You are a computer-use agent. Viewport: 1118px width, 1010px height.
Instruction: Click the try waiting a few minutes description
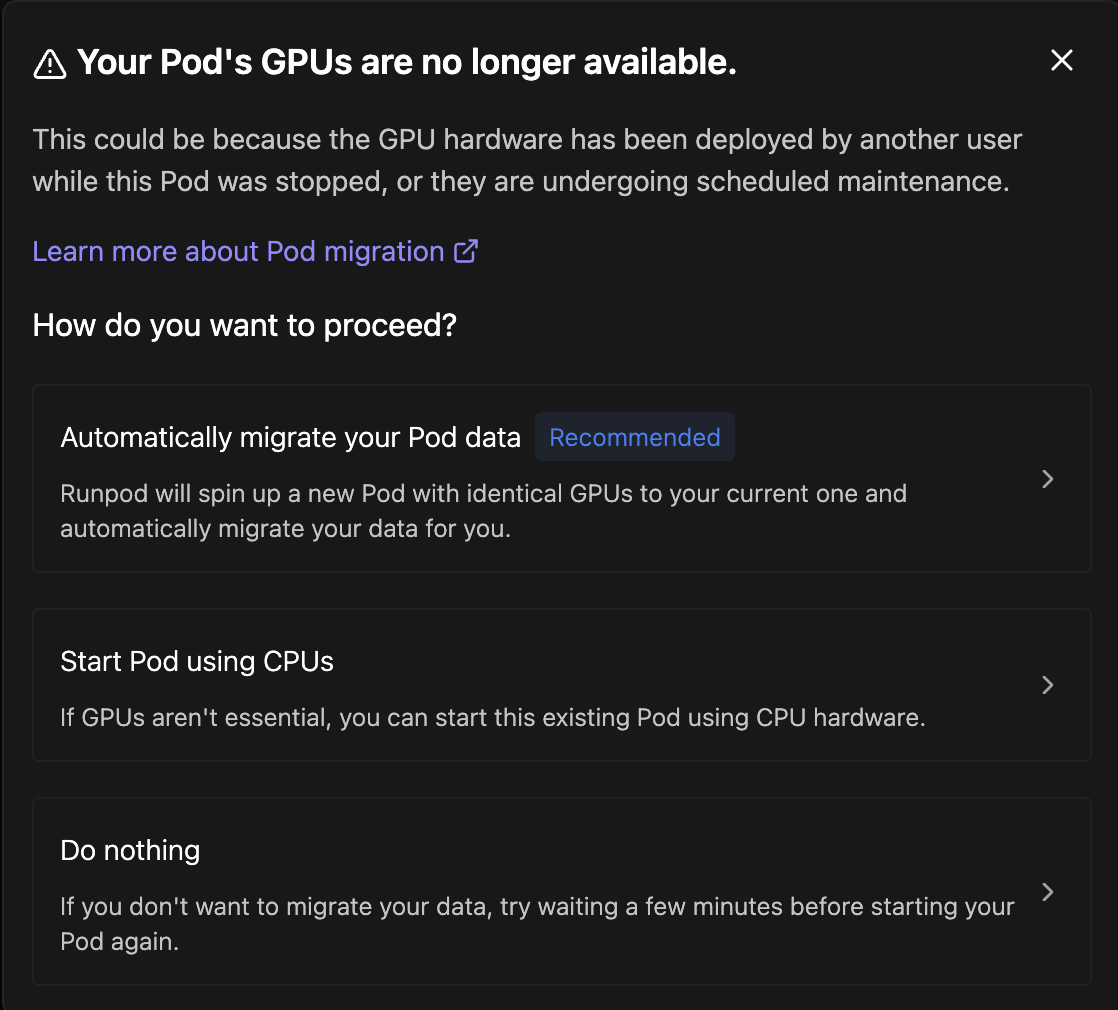click(x=537, y=924)
